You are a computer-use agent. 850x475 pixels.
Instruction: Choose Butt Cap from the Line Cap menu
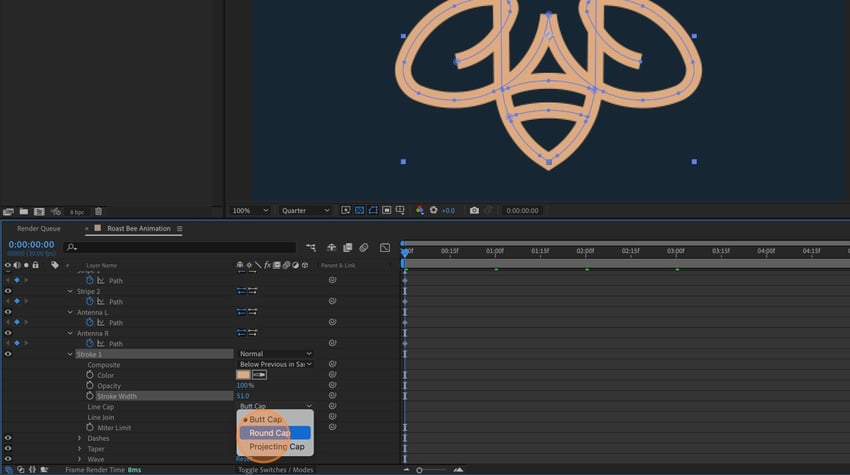(275, 419)
